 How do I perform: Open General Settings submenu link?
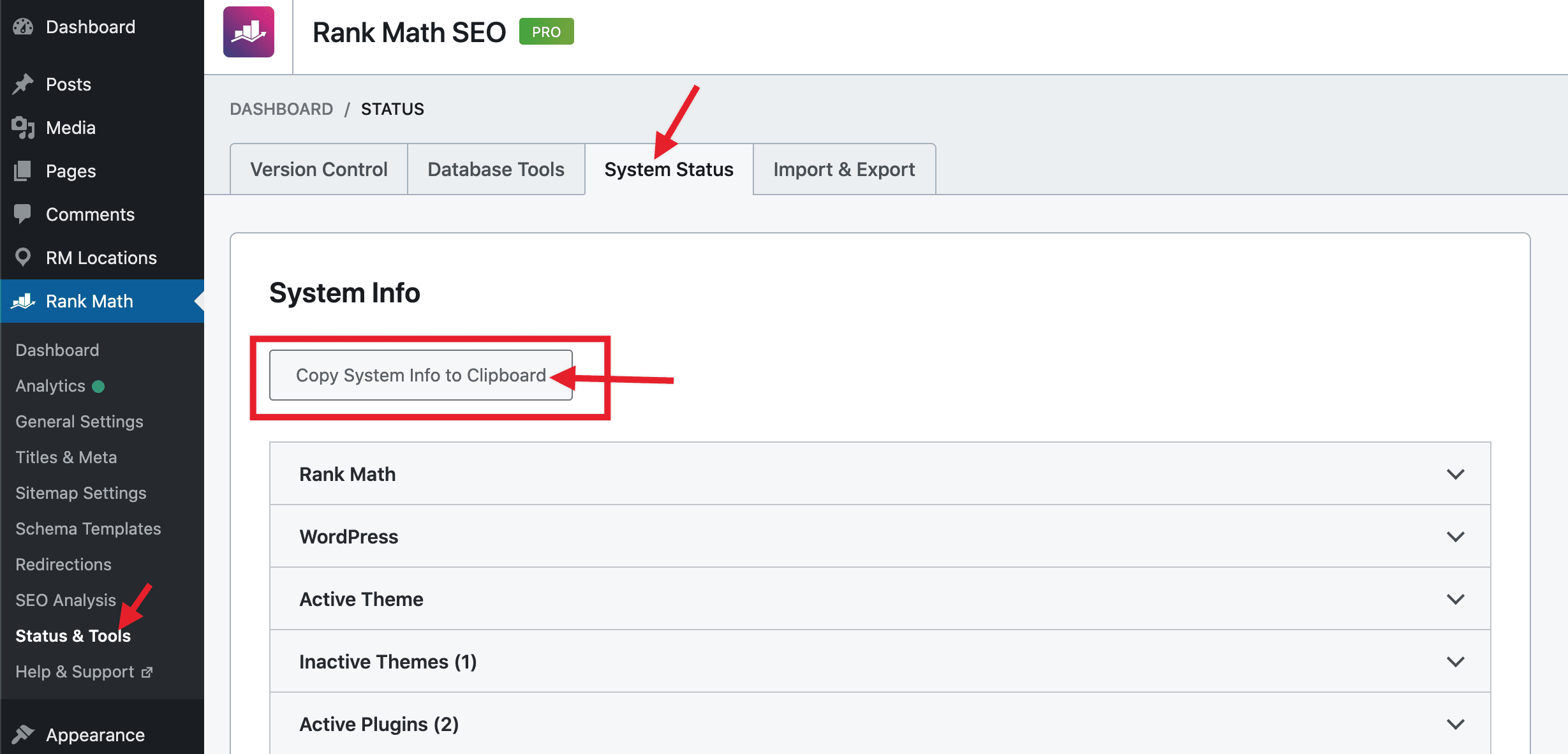pyautogui.click(x=79, y=422)
